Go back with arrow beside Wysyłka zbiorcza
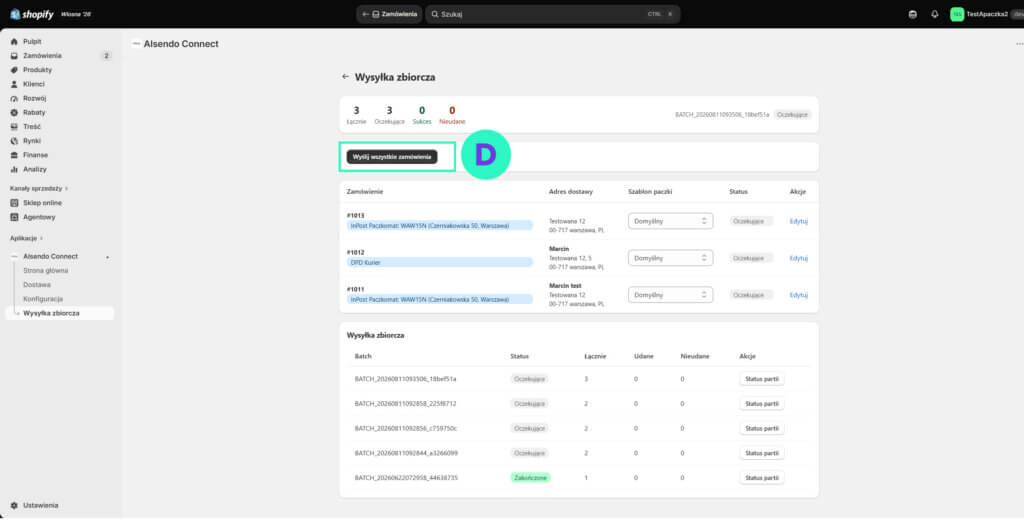1024x523 pixels. point(345,77)
